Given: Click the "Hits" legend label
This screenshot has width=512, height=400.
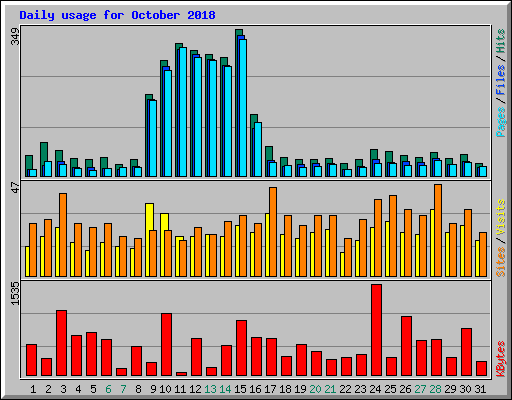Looking at the screenshot, I should click(501, 41).
